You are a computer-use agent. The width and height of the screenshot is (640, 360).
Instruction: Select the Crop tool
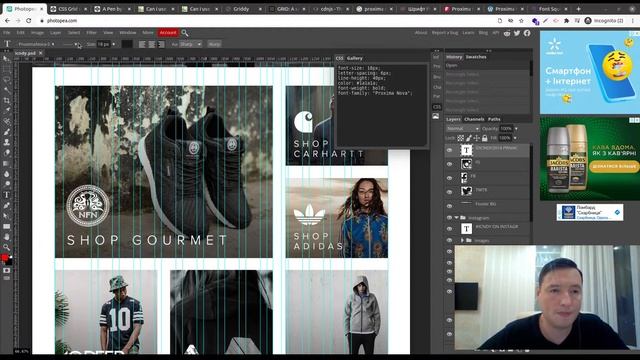tap(7, 100)
